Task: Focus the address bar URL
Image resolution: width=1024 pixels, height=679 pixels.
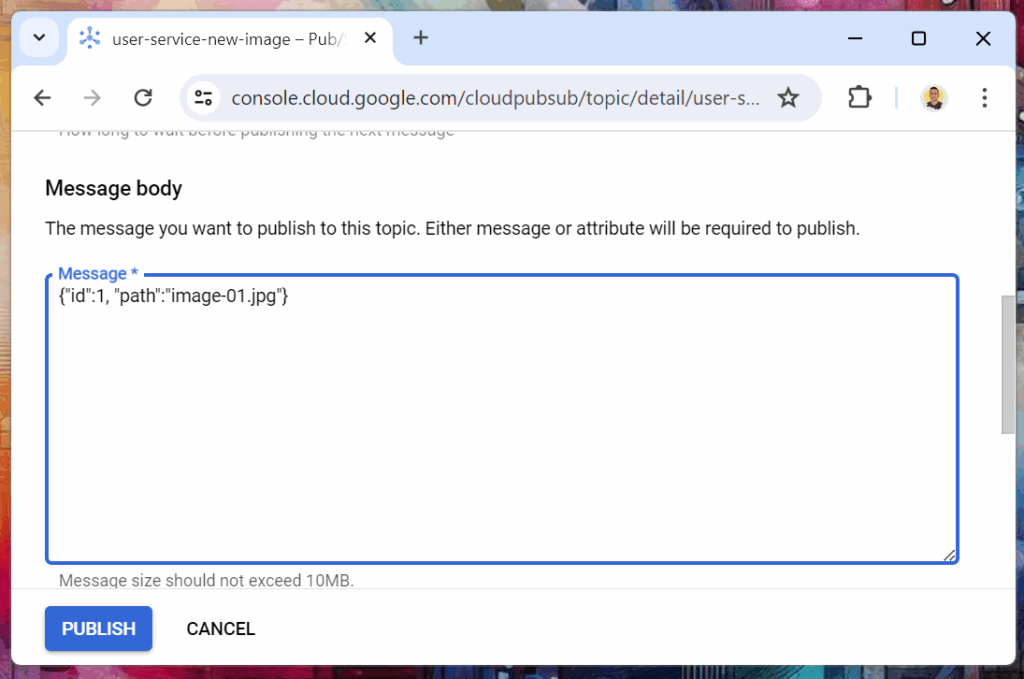Action: click(x=495, y=98)
